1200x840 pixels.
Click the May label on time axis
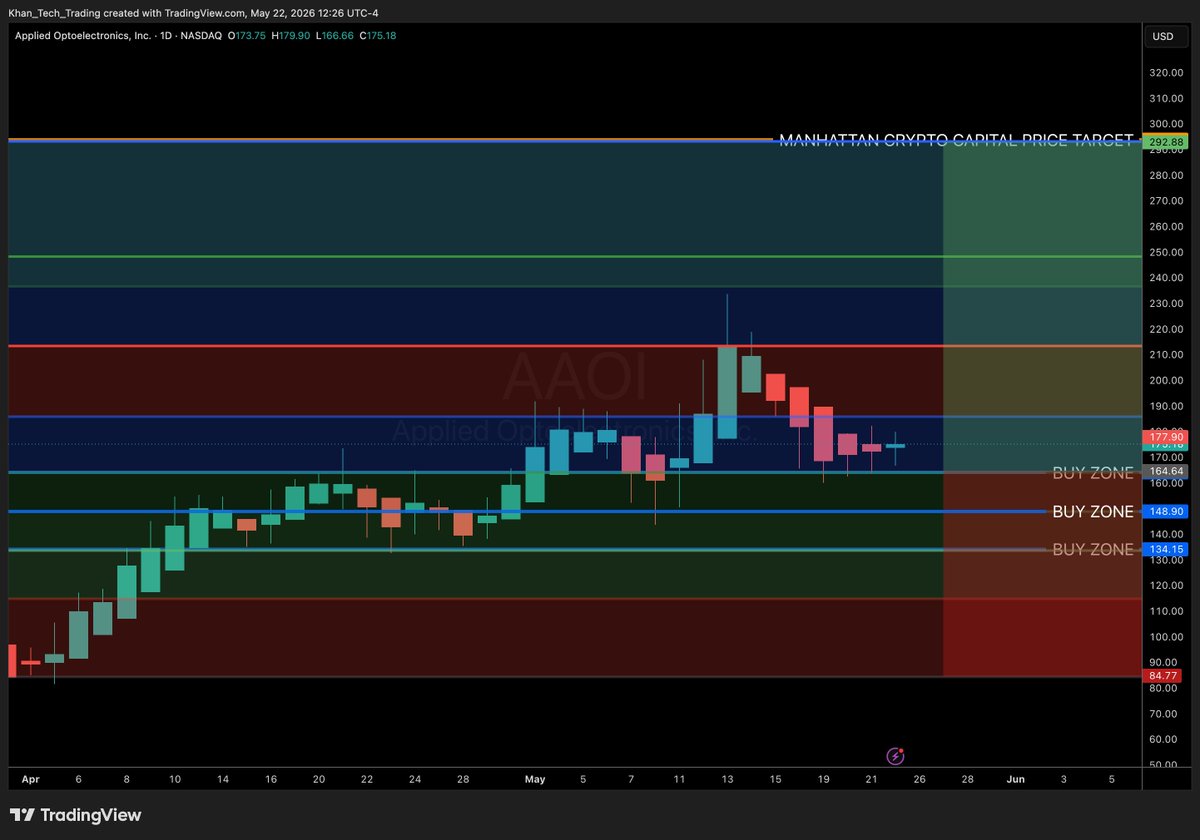pyautogui.click(x=534, y=779)
